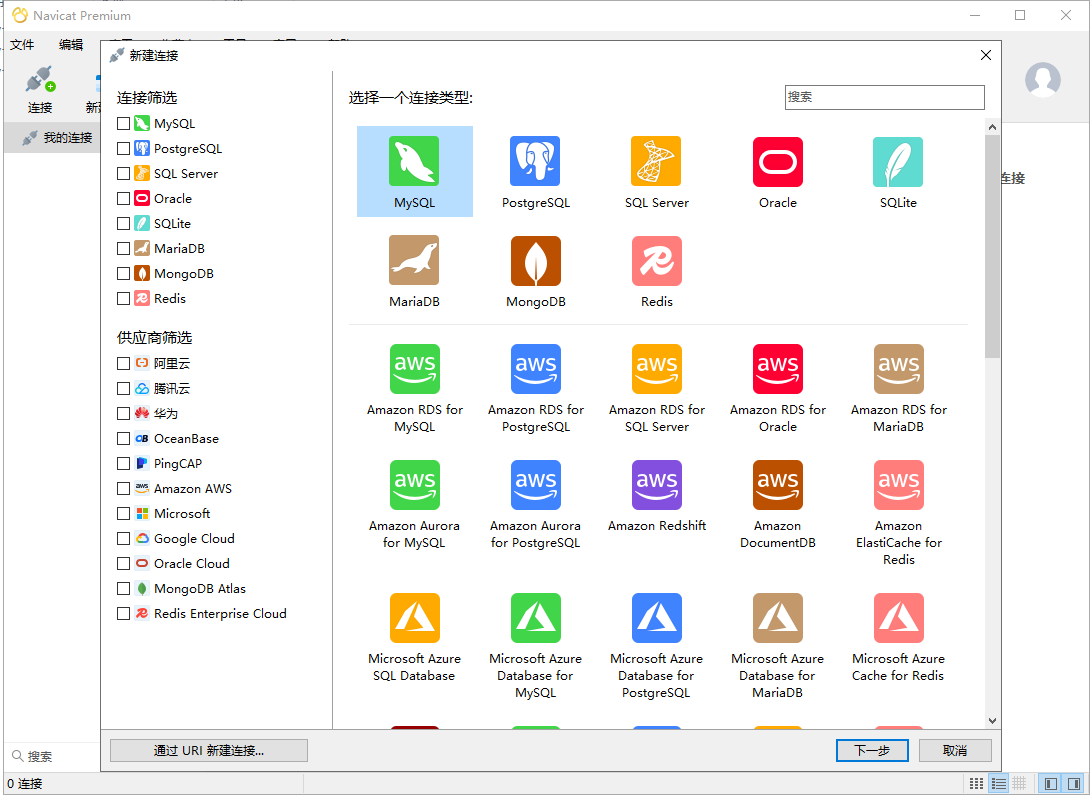Switch to icon grid view in status bar
This screenshot has height=798, width=1092.
(x=976, y=784)
